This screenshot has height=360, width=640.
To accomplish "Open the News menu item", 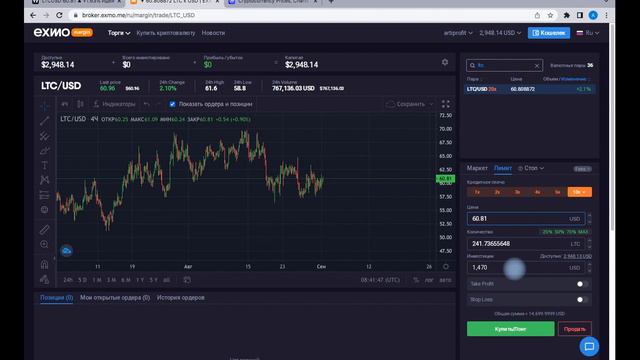I will (213, 33).
